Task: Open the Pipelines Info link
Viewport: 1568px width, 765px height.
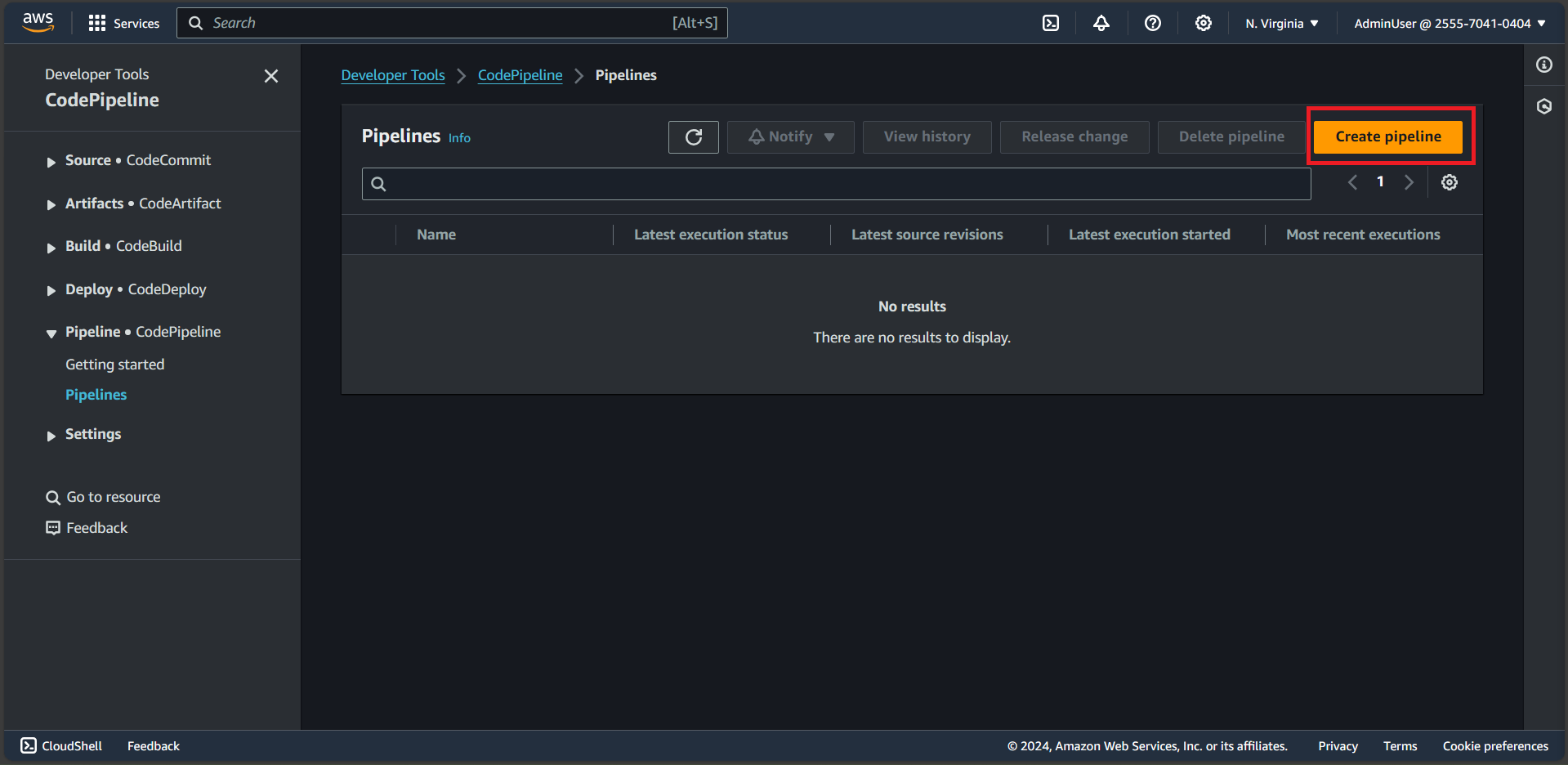Action: (x=459, y=138)
